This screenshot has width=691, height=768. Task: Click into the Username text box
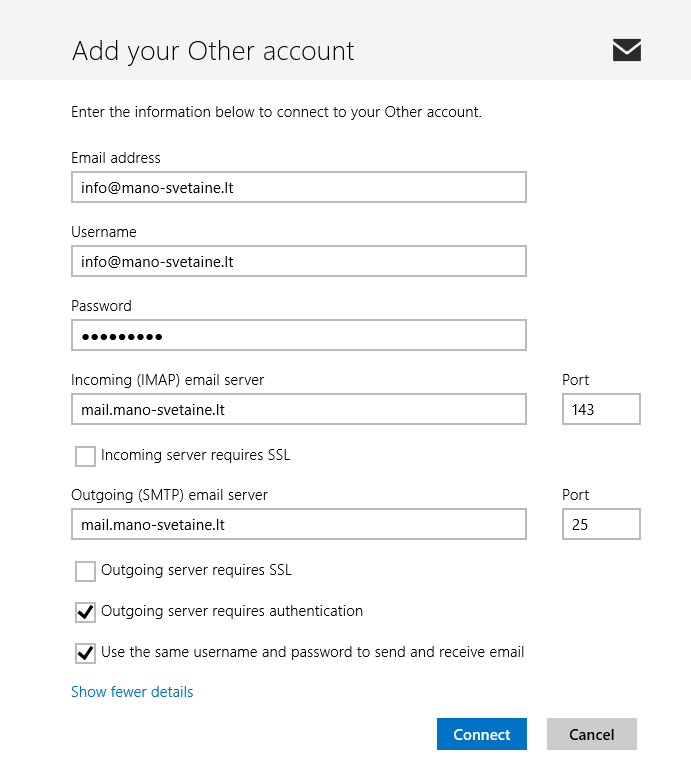click(x=298, y=261)
